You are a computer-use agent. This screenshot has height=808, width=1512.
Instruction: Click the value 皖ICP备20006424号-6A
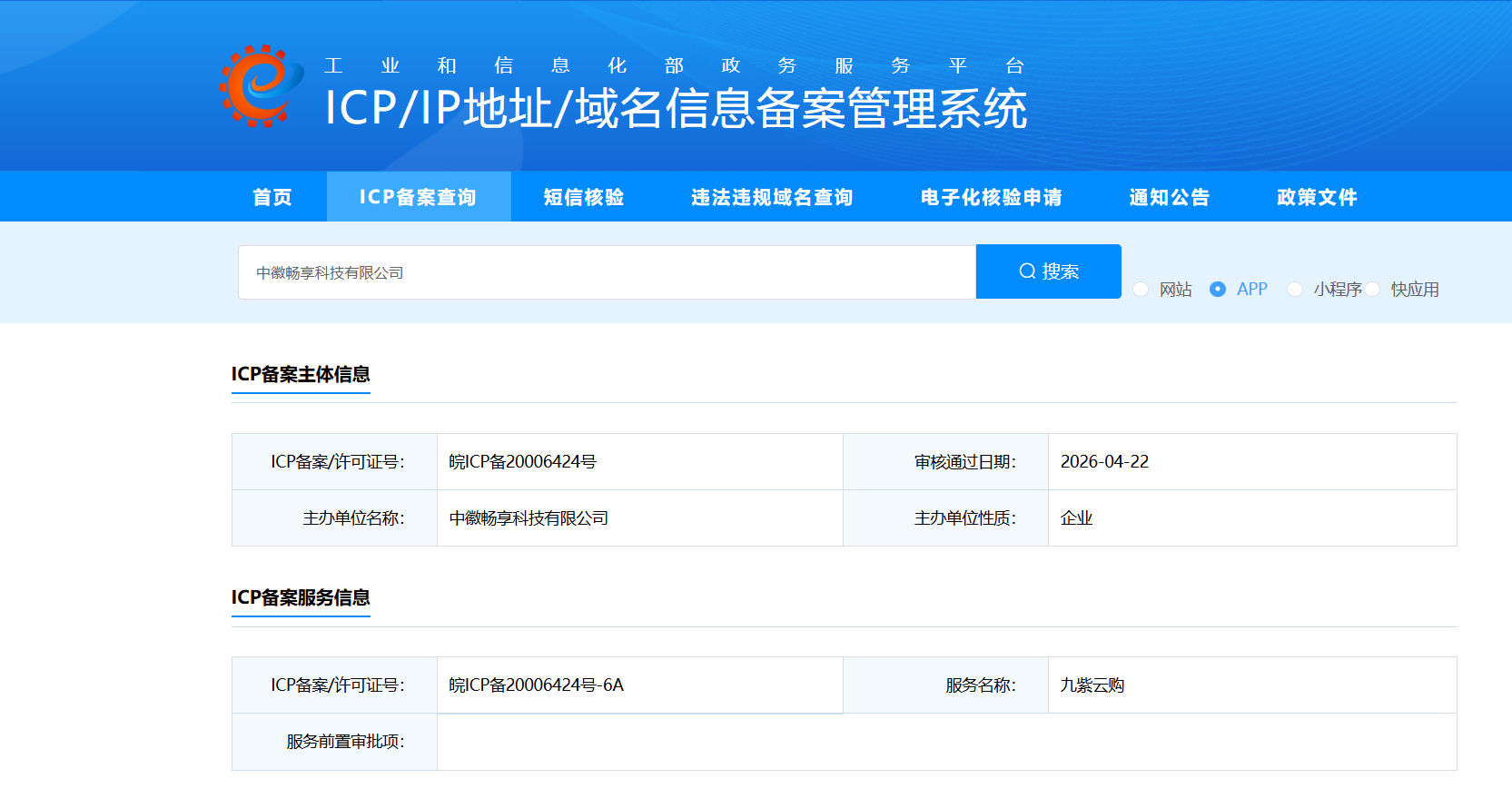pyautogui.click(x=537, y=685)
